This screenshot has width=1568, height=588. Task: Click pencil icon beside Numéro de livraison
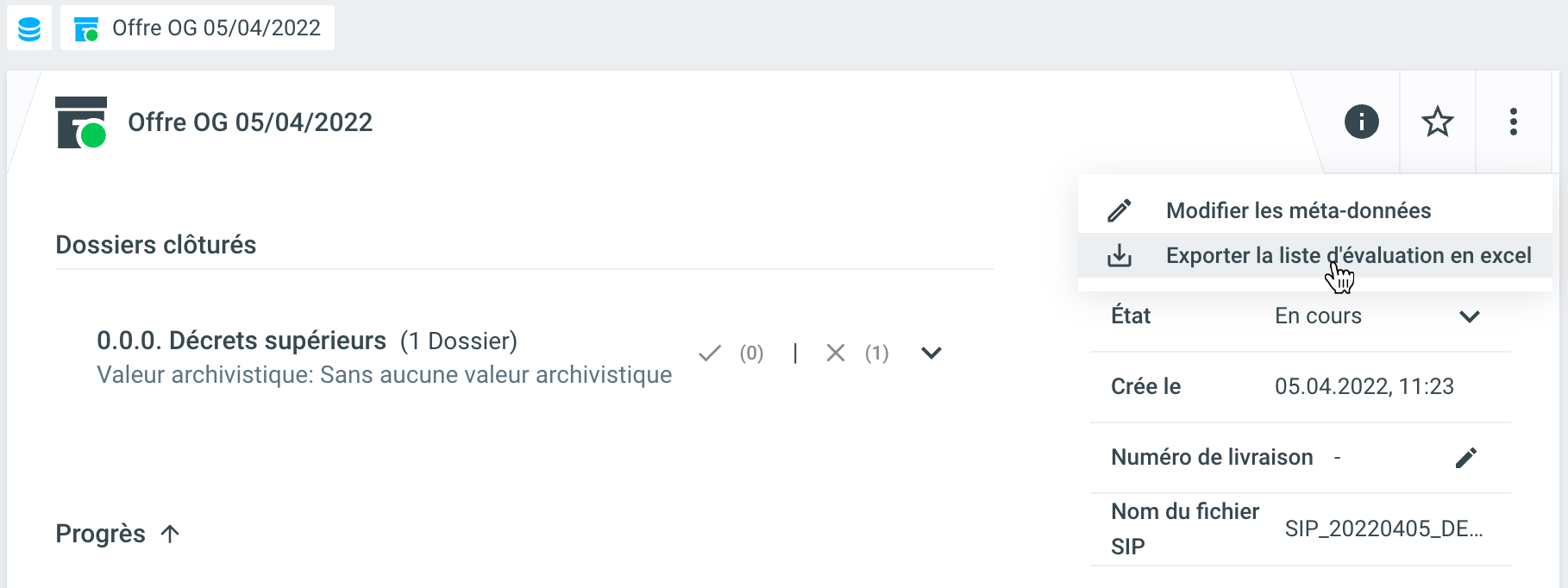click(x=1465, y=458)
